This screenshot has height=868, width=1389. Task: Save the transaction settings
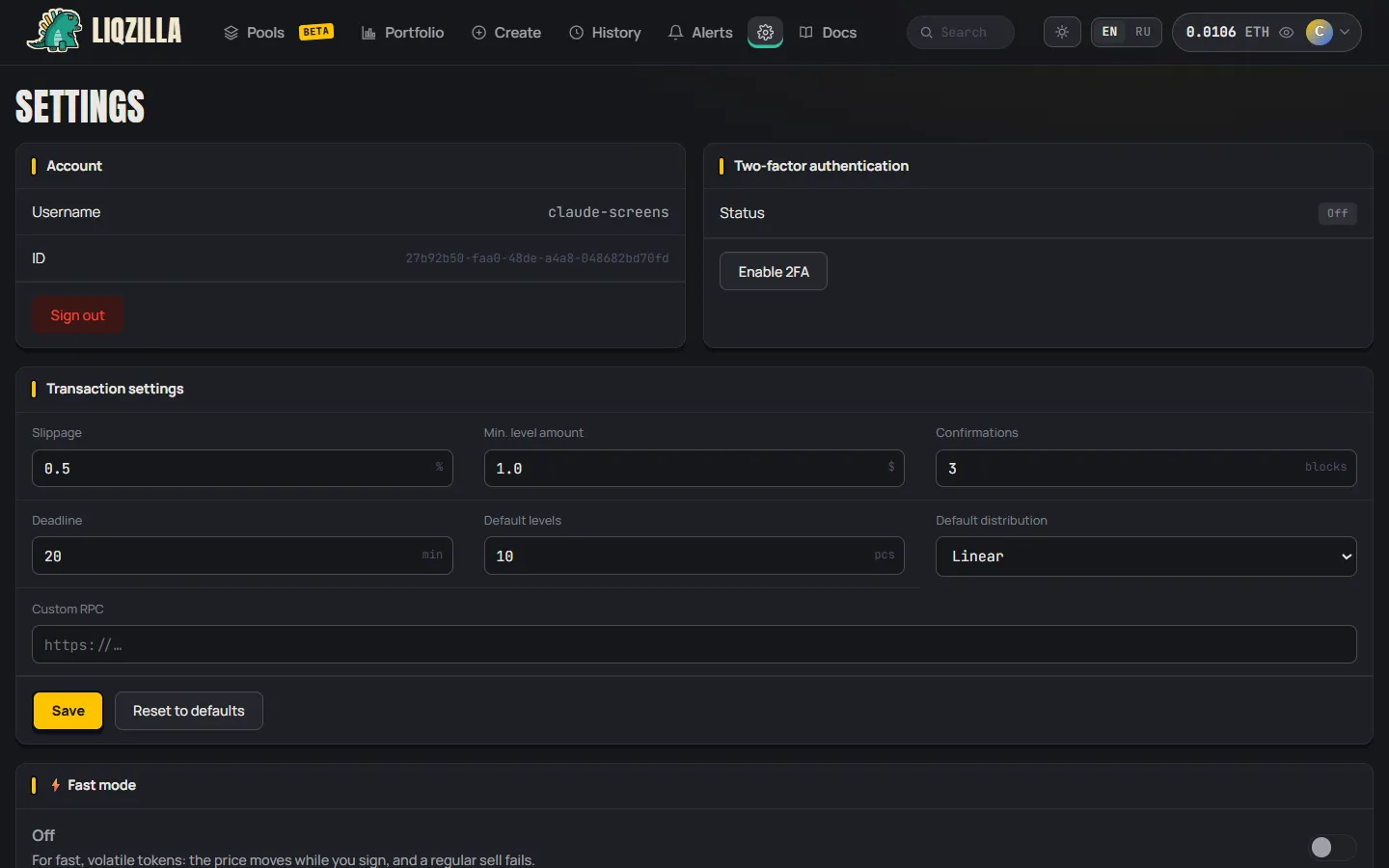[68, 711]
